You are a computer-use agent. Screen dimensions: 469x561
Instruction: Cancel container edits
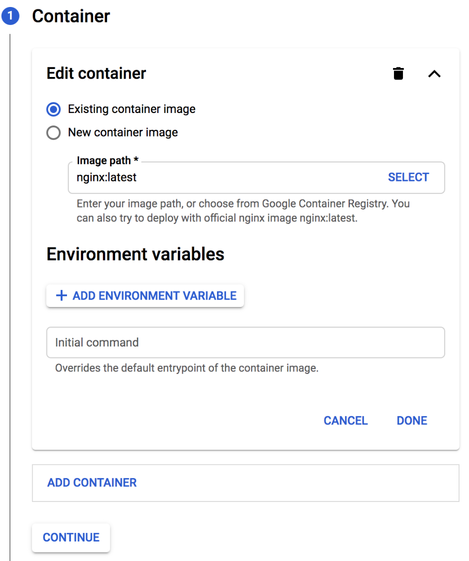[346, 421]
